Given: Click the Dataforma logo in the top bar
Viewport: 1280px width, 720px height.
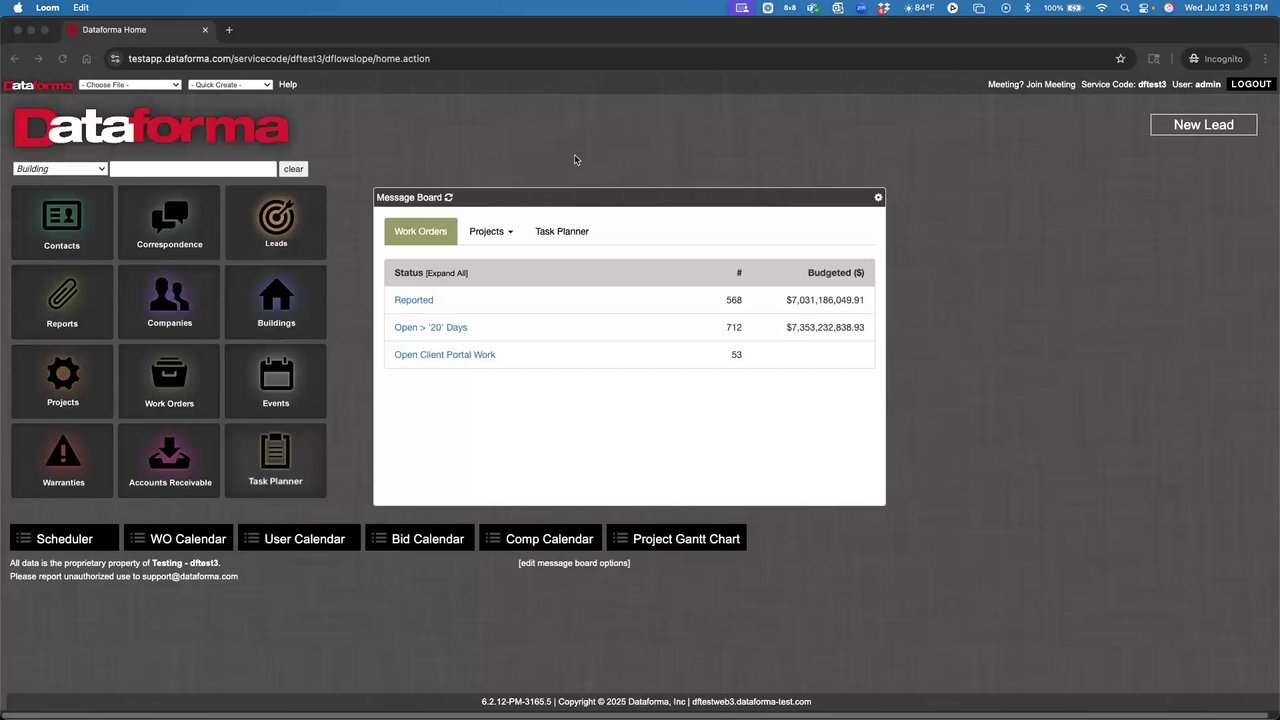Looking at the screenshot, I should coord(38,85).
